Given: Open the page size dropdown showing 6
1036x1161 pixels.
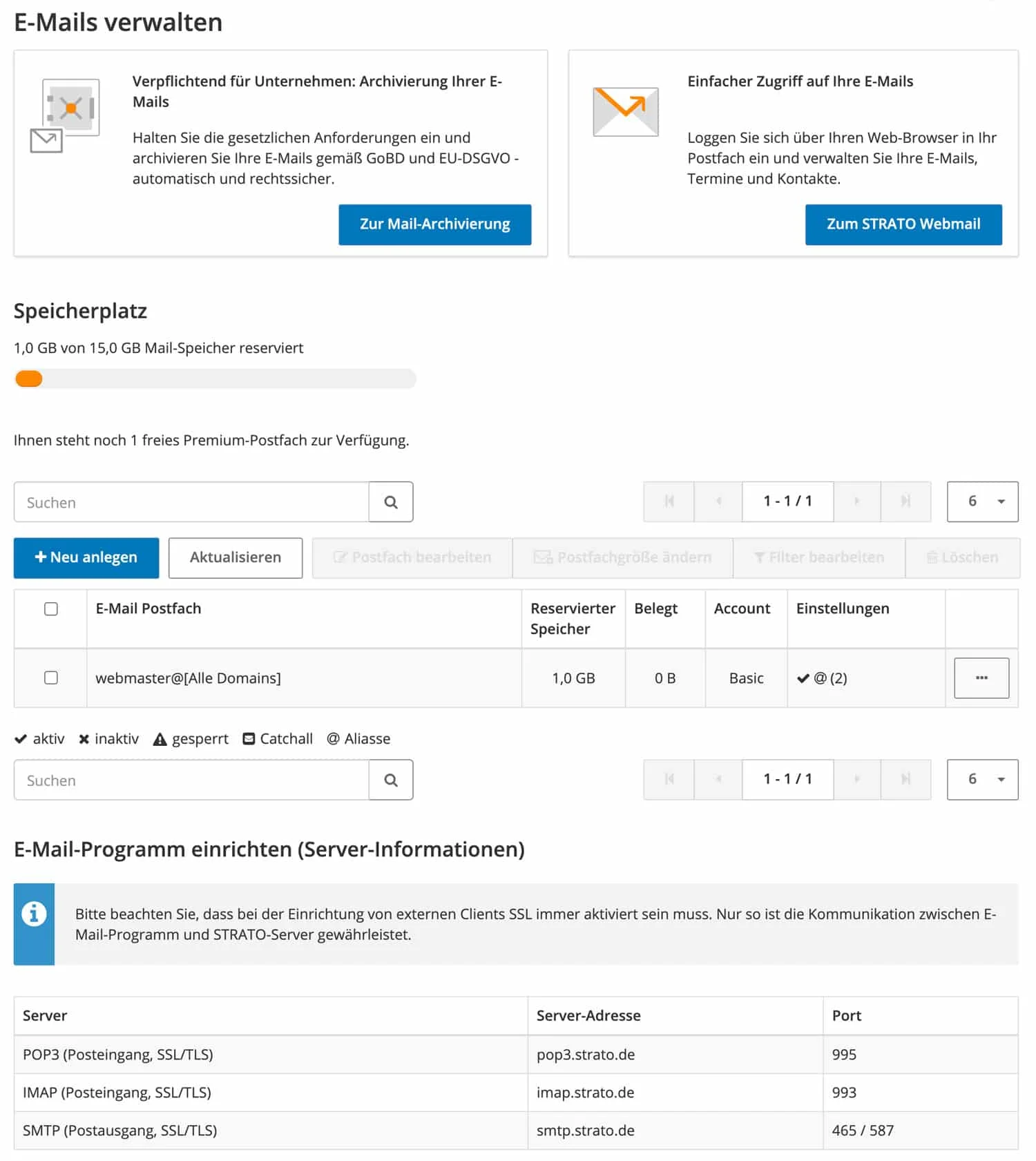Looking at the screenshot, I should (982, 502).
